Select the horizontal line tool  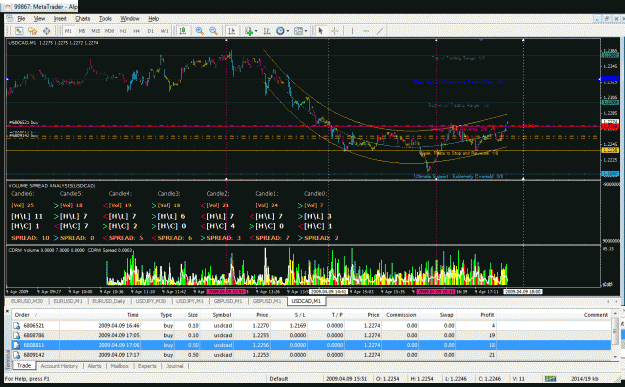[x=366, y=31]
